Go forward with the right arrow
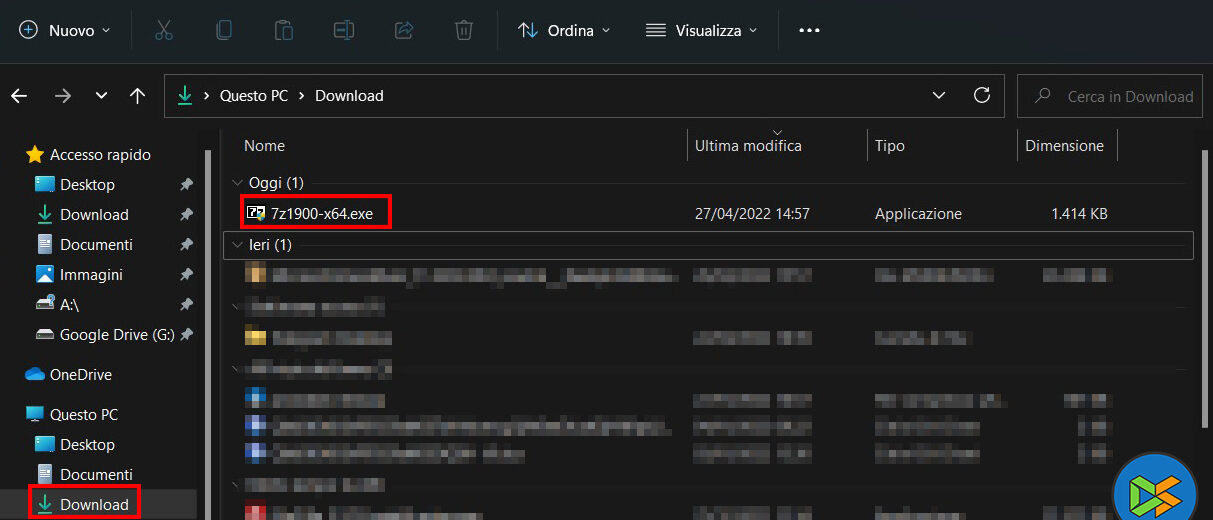Image resolution: width=1213 pixels, height=520 pixels. [x=63, y=96]
